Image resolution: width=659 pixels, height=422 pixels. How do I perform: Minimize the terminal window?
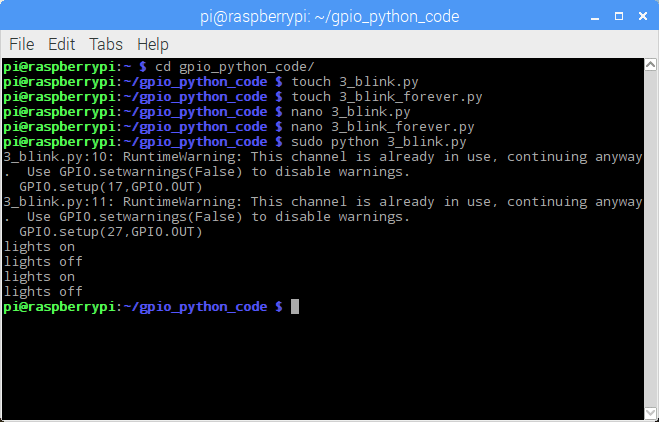pyautogui.click(x=595, y=17)
